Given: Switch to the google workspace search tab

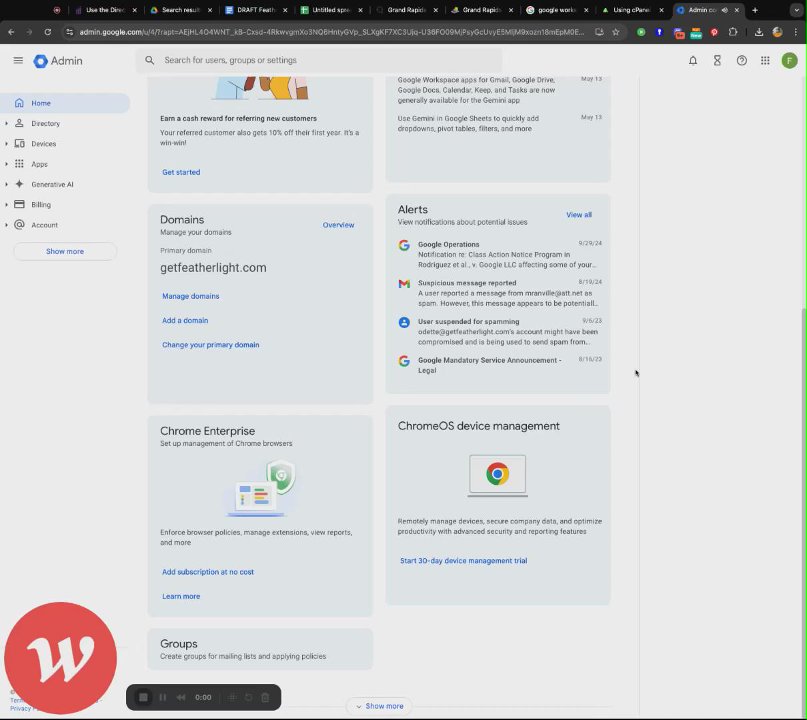Looking at the screenshot, I should (558, 10).
